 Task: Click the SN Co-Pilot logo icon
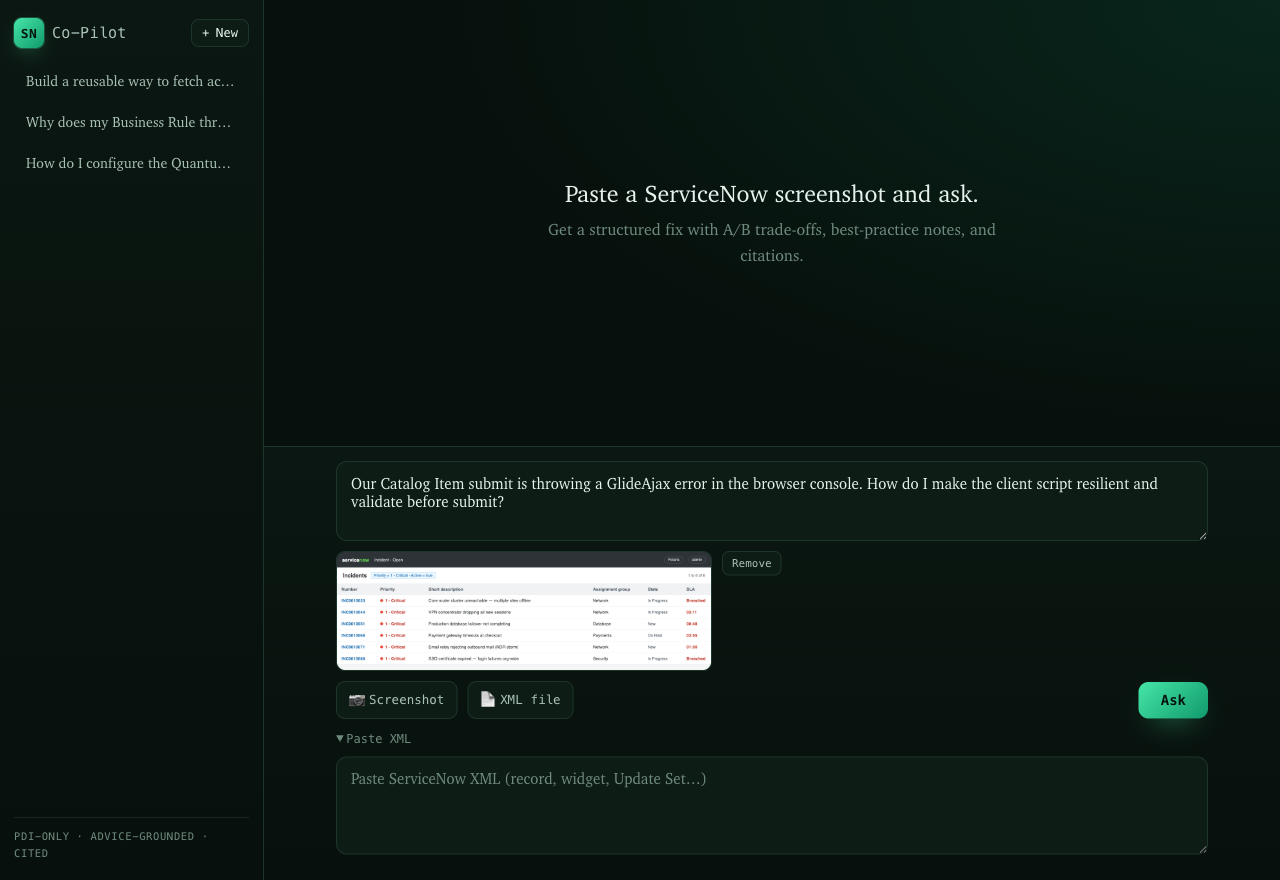[x=29, y=33]
